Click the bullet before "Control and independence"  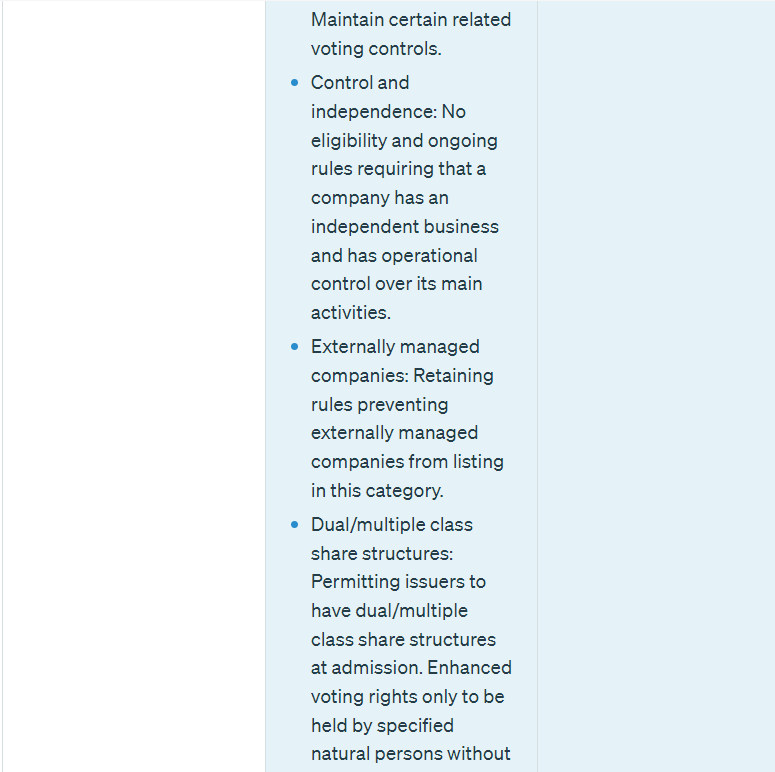click(x=294, y=83)
